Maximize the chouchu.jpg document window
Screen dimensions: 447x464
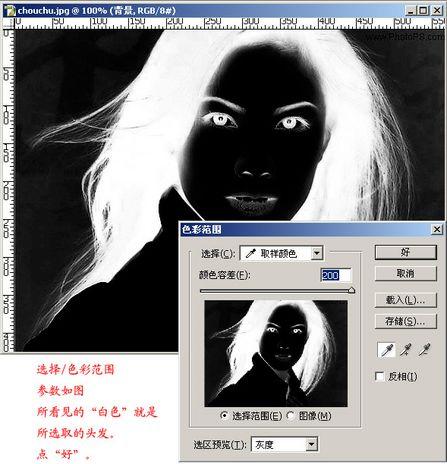click(x=423, y=10)
